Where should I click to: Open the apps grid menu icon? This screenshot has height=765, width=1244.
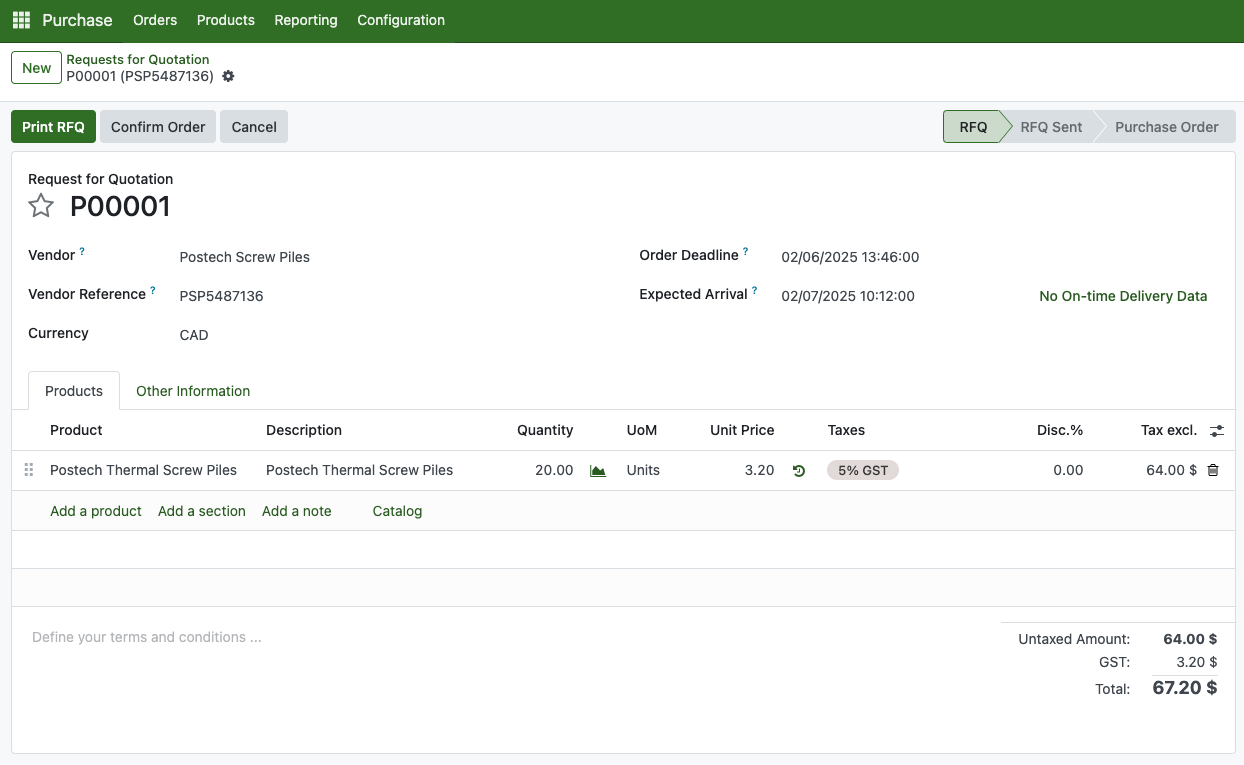[21, 20]
